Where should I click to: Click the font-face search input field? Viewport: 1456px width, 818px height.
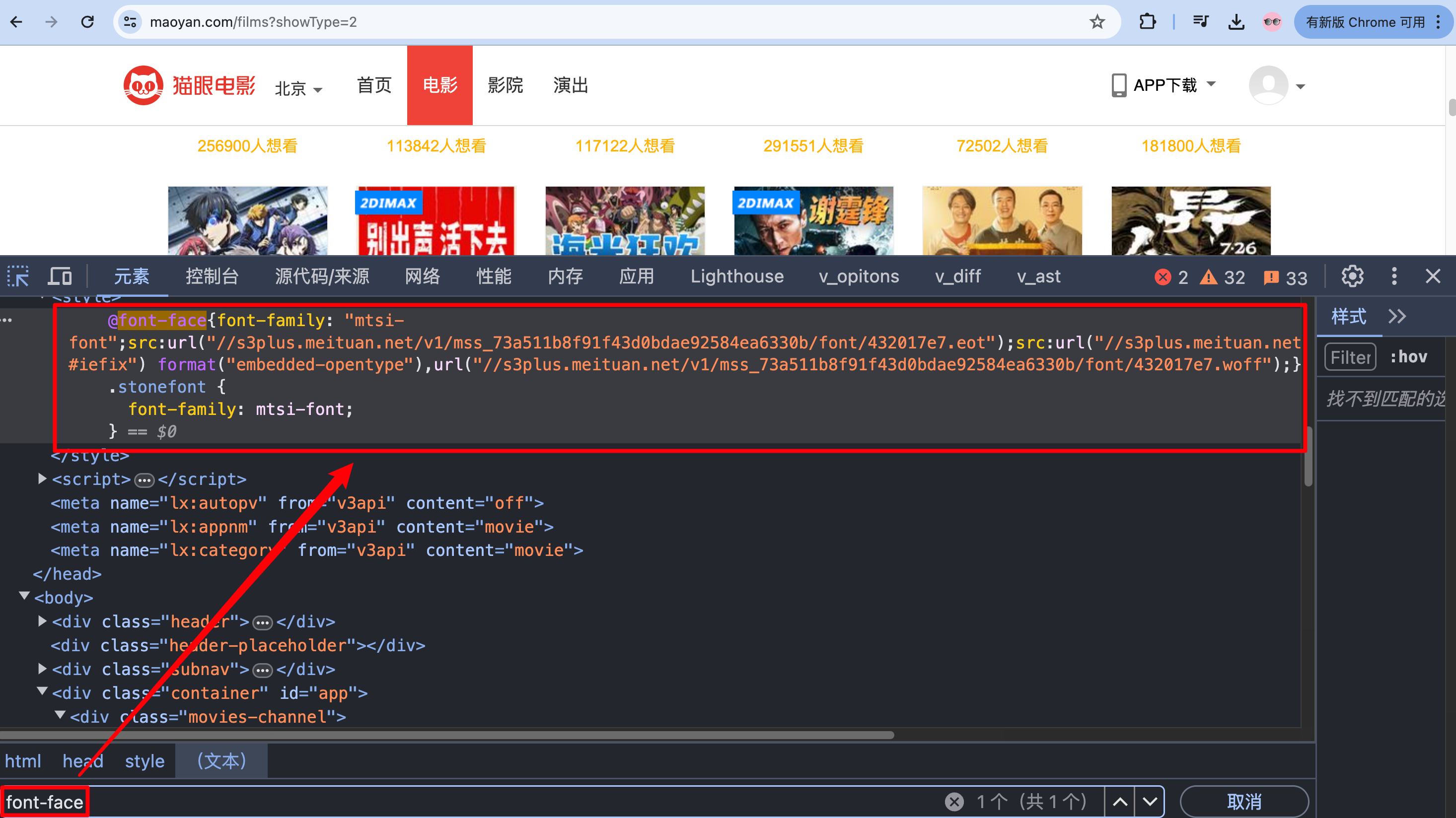45,801
